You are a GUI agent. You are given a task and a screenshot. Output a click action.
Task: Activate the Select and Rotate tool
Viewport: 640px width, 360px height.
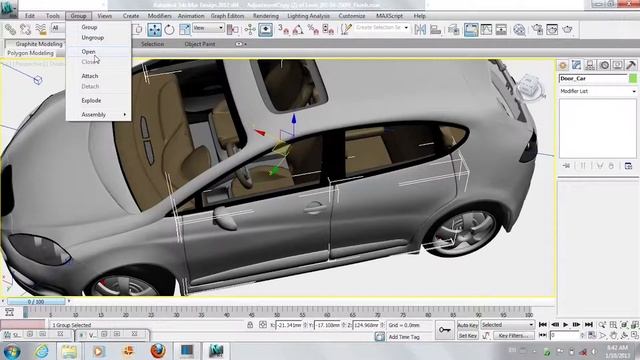pos(169,29)
